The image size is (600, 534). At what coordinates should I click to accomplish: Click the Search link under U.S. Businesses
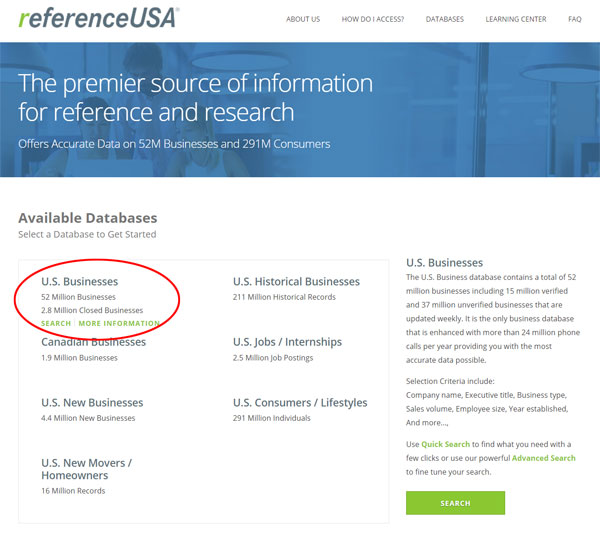(56, 324)
